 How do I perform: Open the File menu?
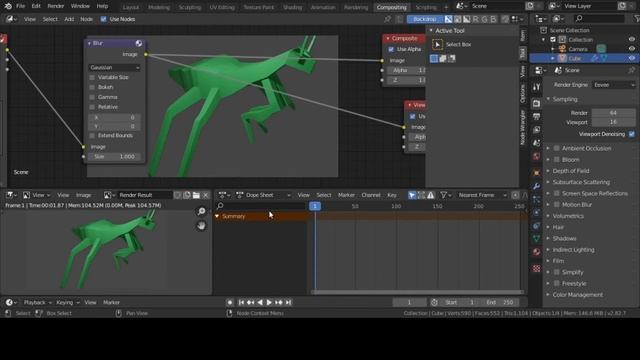(20, 6)
